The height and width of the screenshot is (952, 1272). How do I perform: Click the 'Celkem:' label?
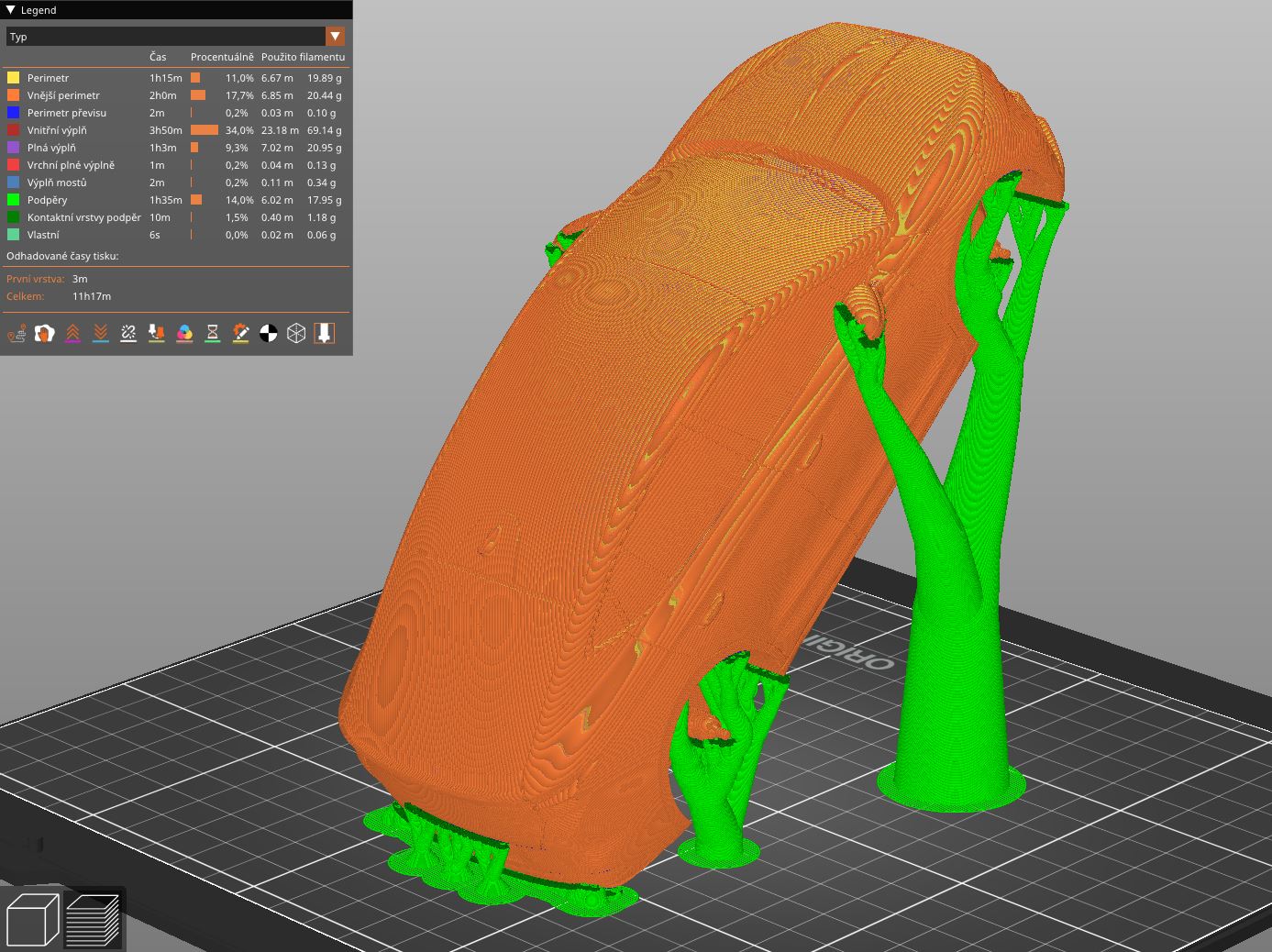(x=25, y=296)
